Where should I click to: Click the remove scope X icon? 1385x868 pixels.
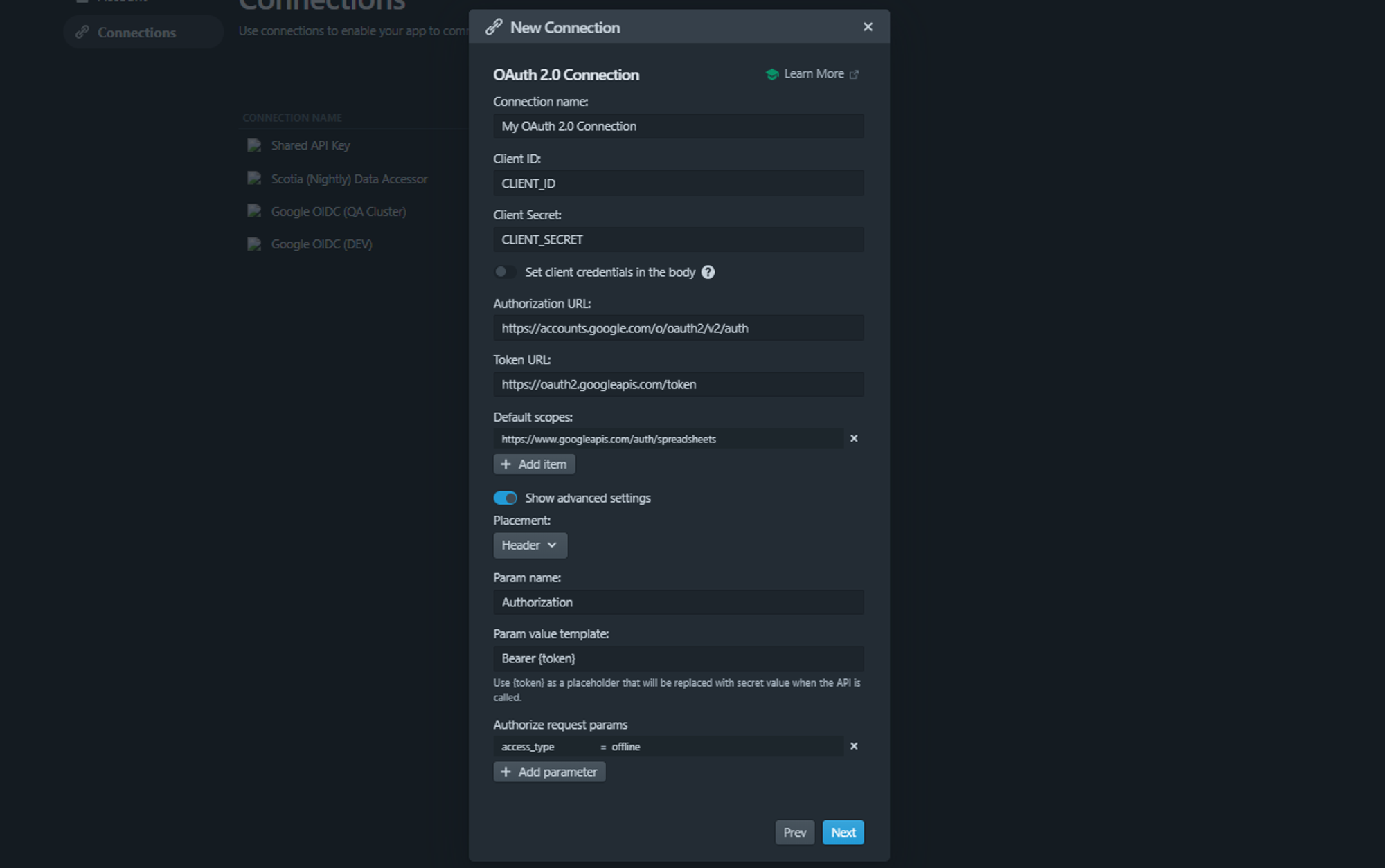[853, 438]
